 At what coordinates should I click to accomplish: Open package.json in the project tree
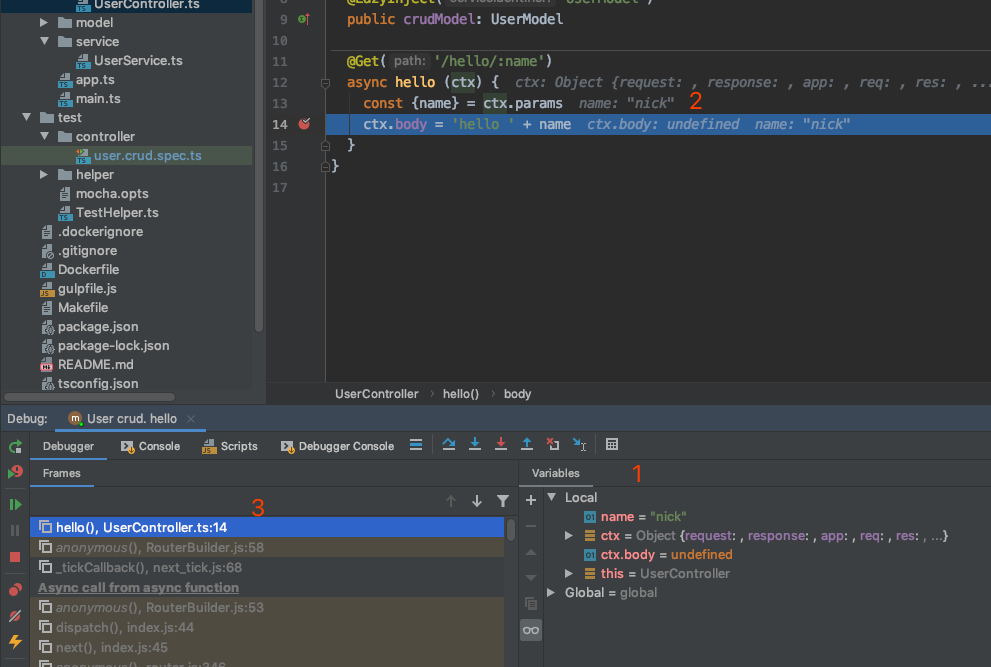click(98, 326)
